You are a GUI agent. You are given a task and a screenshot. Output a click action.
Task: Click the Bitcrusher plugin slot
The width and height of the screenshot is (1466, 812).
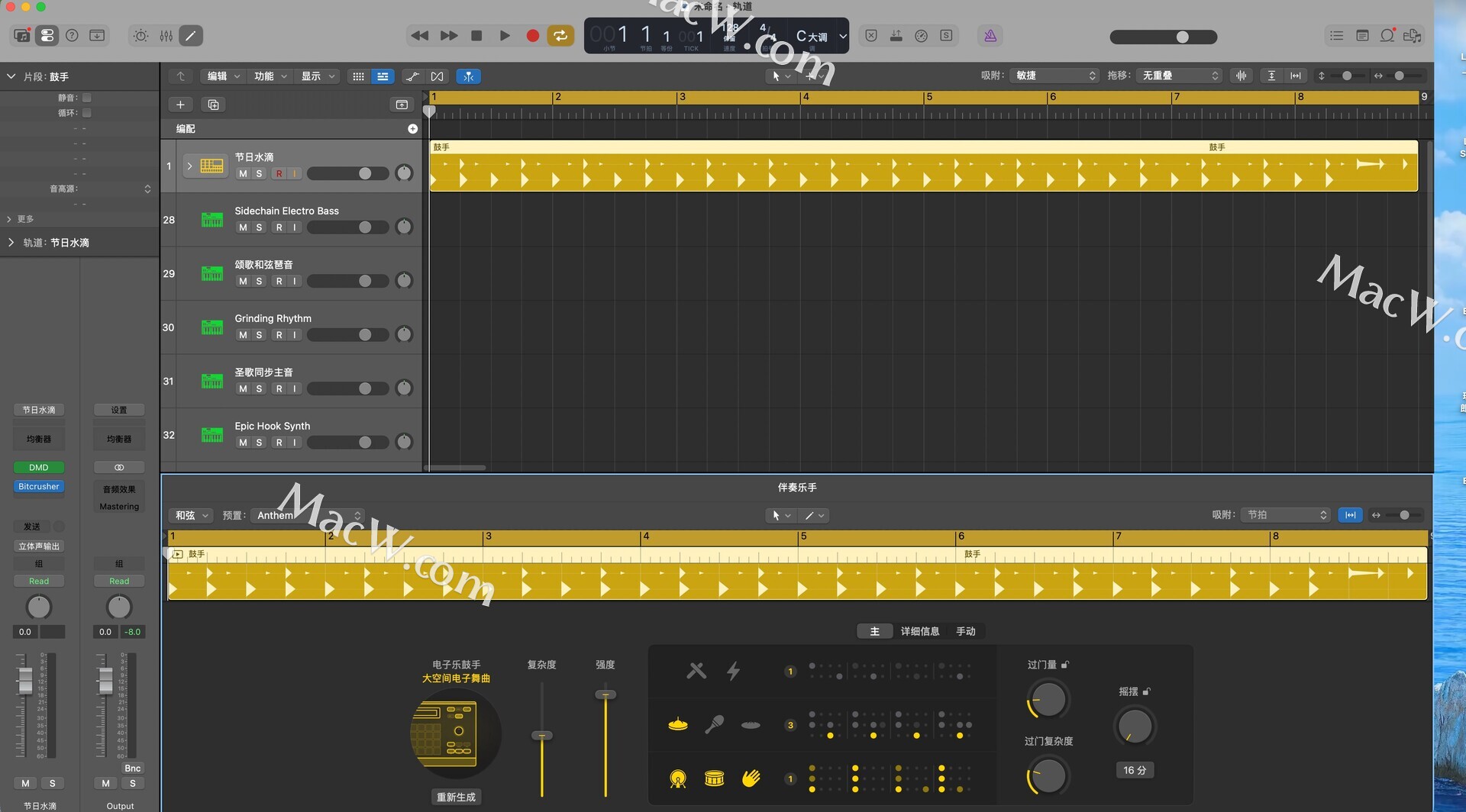point(39,487)
